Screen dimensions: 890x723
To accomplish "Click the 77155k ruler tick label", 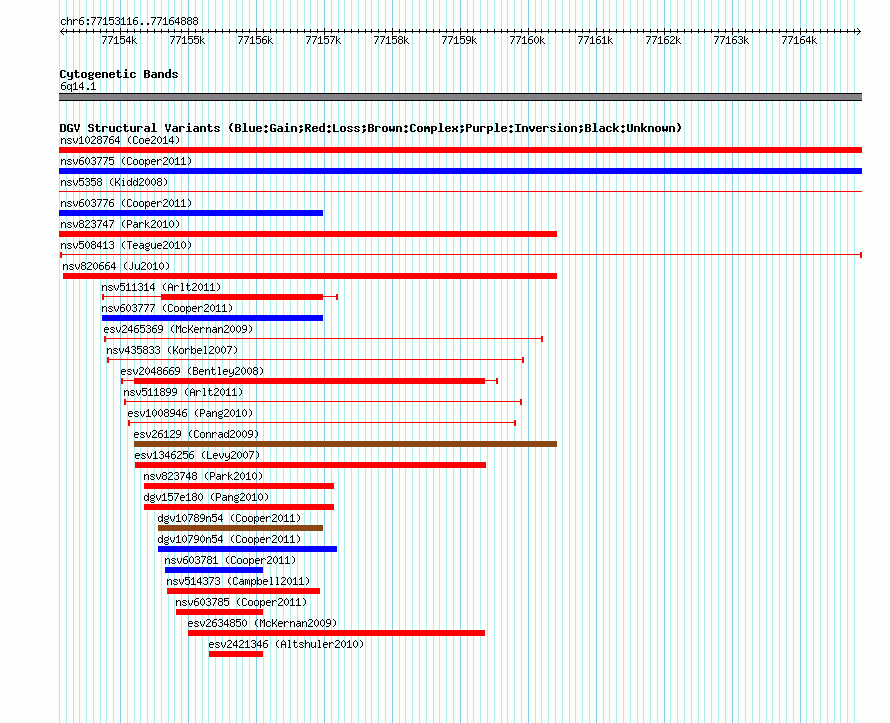I will [x=187, y=40].
